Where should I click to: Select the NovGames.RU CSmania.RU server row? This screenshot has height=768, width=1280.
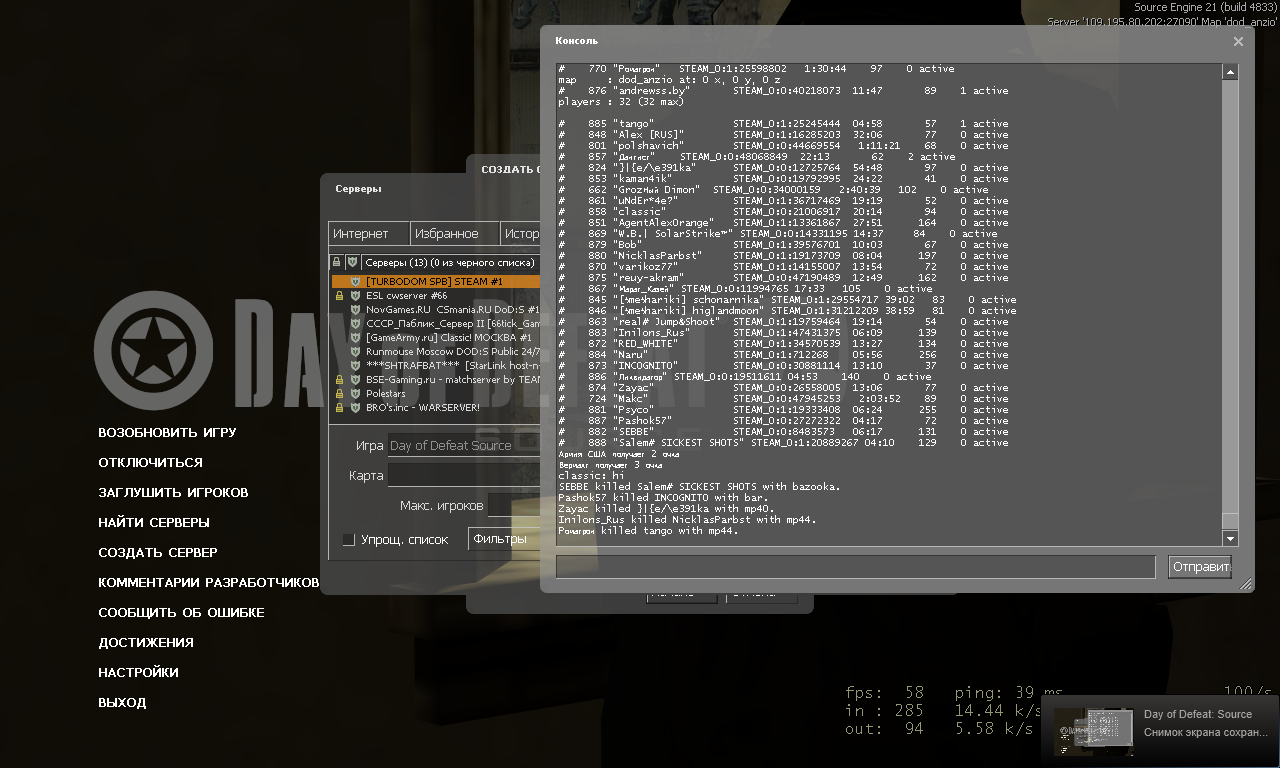click(x=436, y=310)
